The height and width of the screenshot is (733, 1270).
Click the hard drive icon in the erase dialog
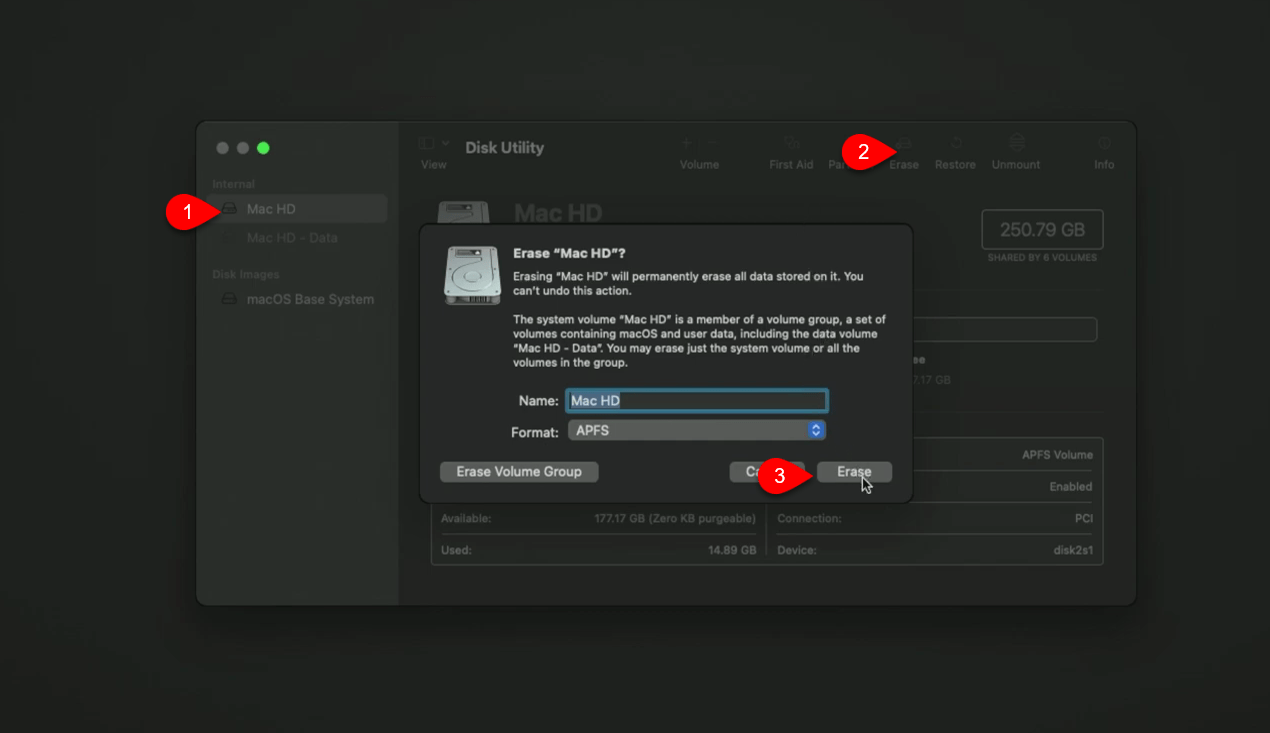pyautogui.click(x=472, y=275)
